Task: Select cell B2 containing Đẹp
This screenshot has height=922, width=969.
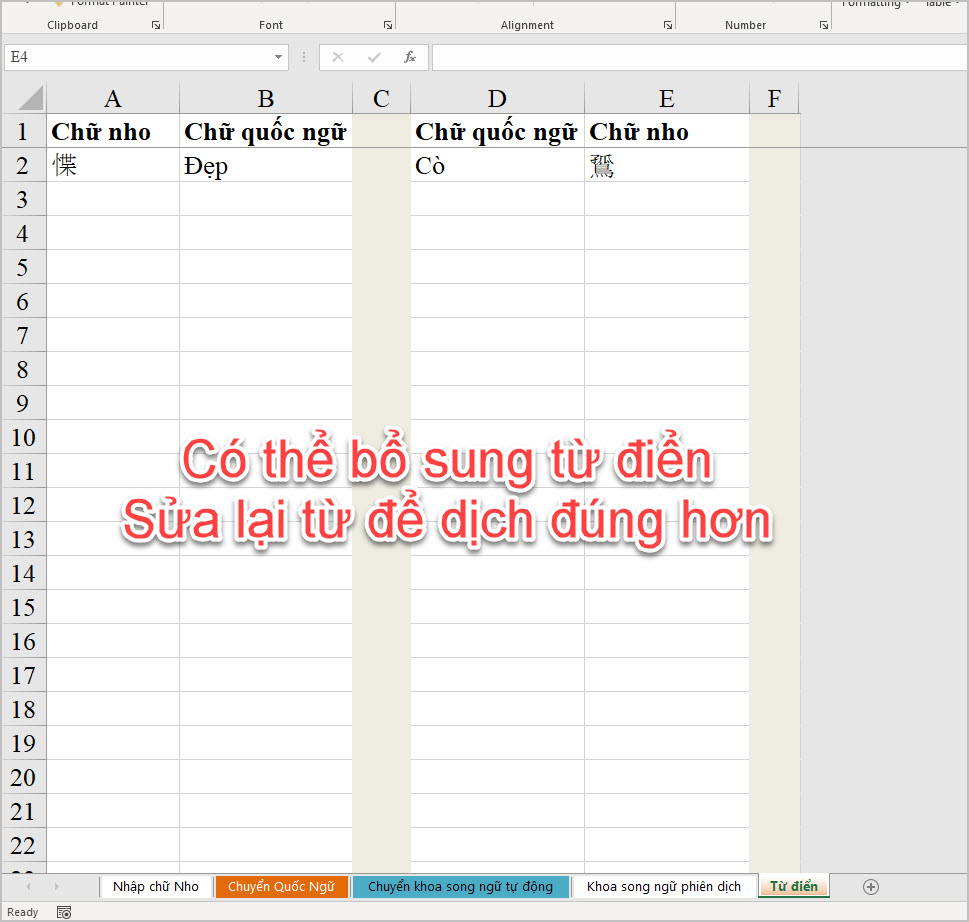Action: pos(265,166)
